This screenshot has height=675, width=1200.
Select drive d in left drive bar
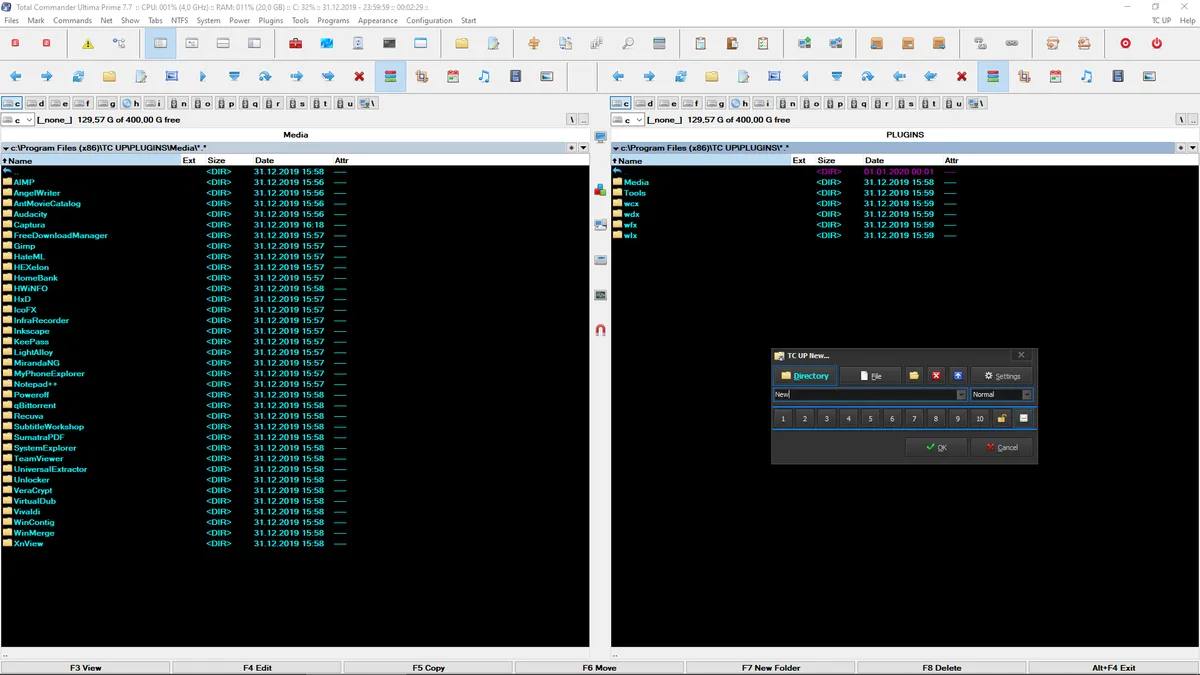click(x=35, y=103)
